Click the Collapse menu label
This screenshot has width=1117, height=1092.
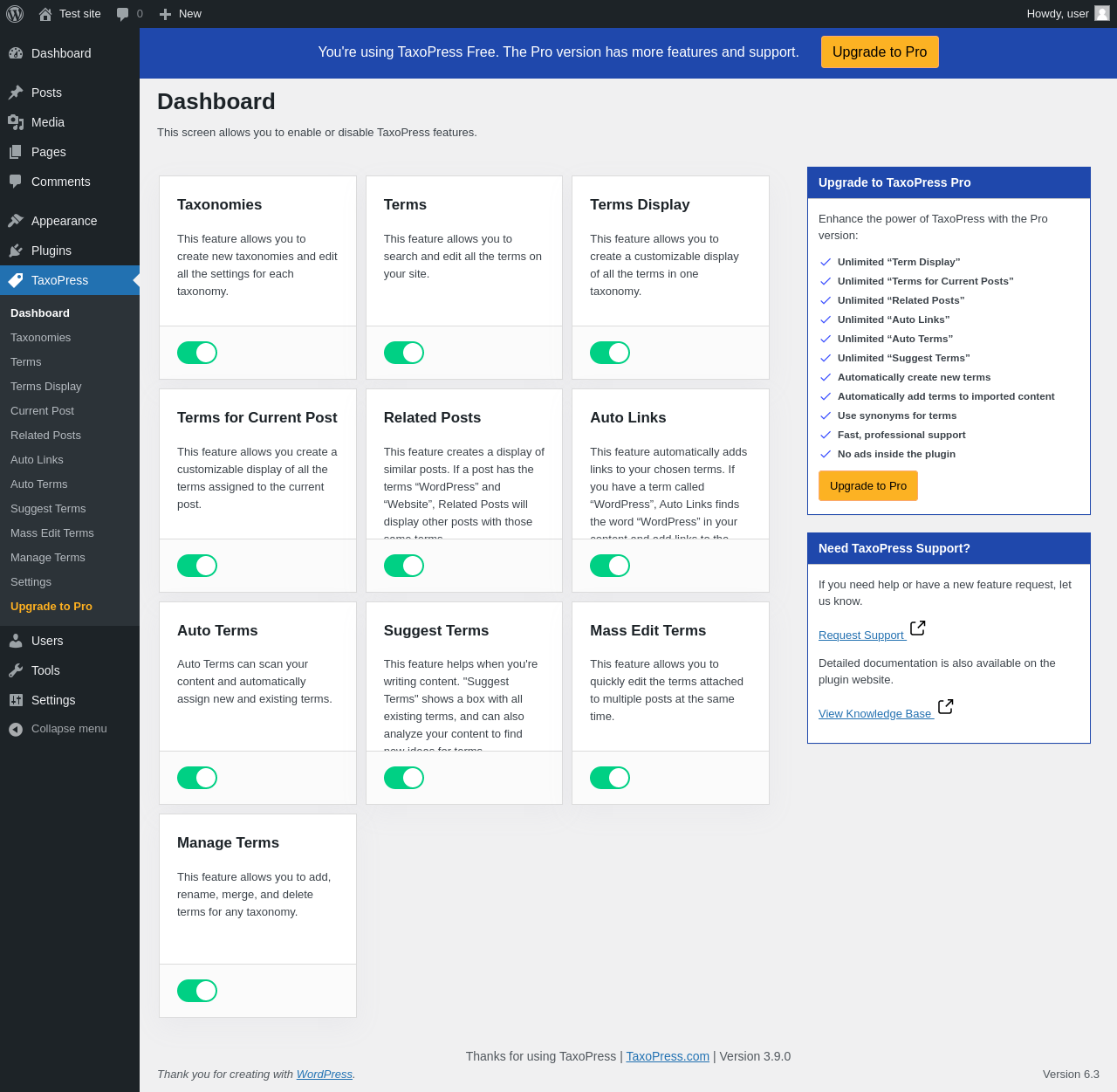tap(69, 729)
